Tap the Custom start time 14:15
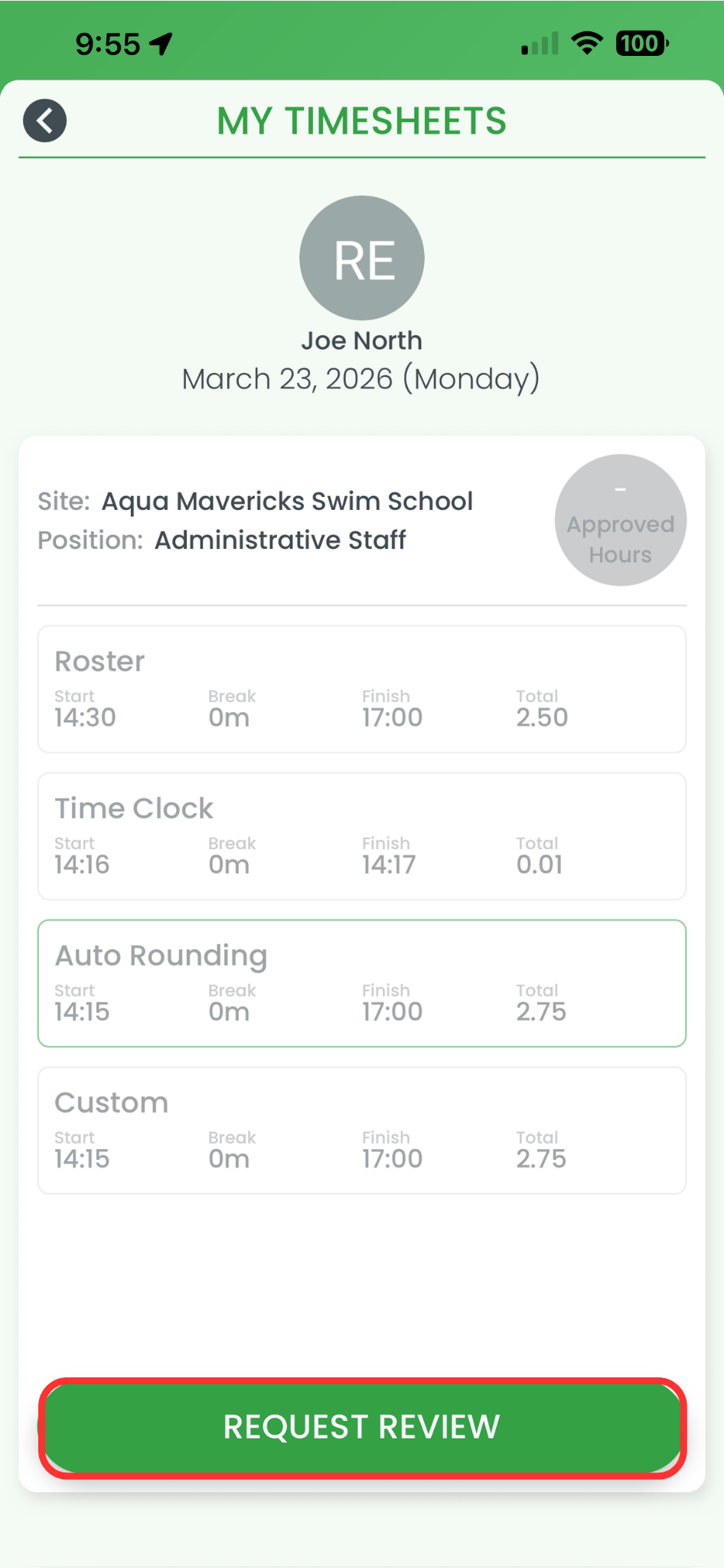This screenshot has height=1568, width=724. (x=82, y=1158)
